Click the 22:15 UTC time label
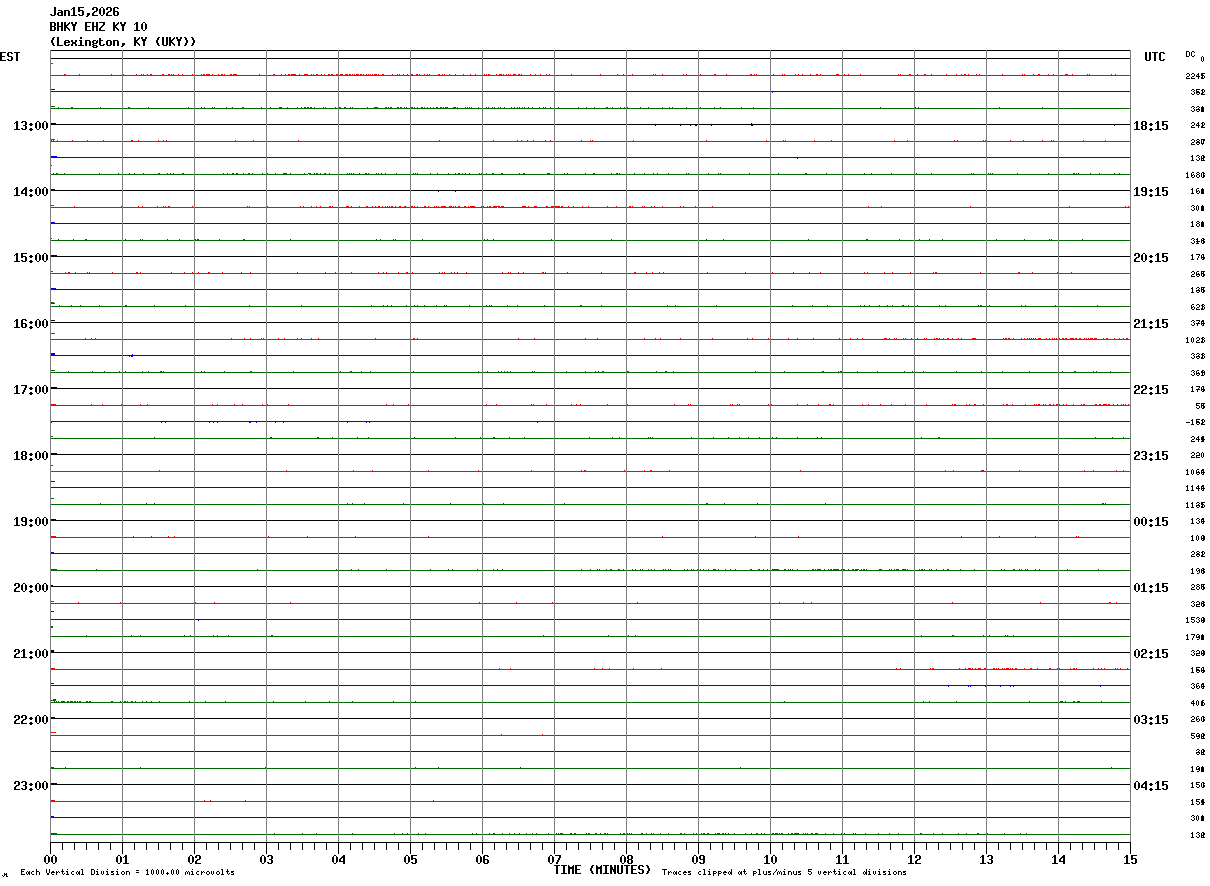 [1151, 389]
